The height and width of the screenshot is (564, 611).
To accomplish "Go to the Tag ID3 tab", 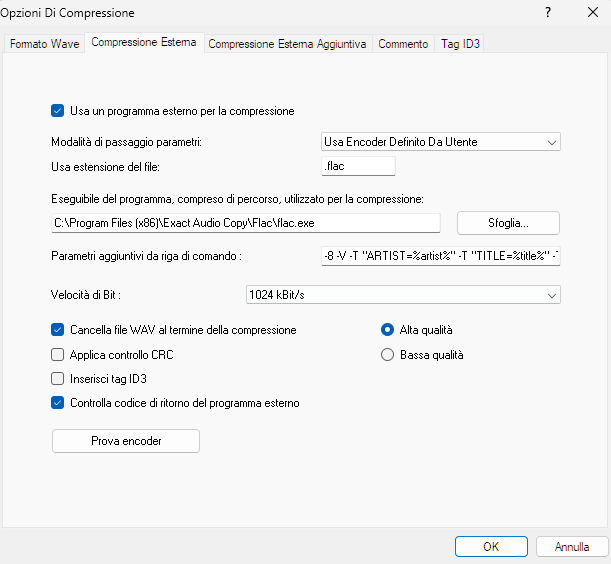I will pyautogui.click(x=461, y=44).
